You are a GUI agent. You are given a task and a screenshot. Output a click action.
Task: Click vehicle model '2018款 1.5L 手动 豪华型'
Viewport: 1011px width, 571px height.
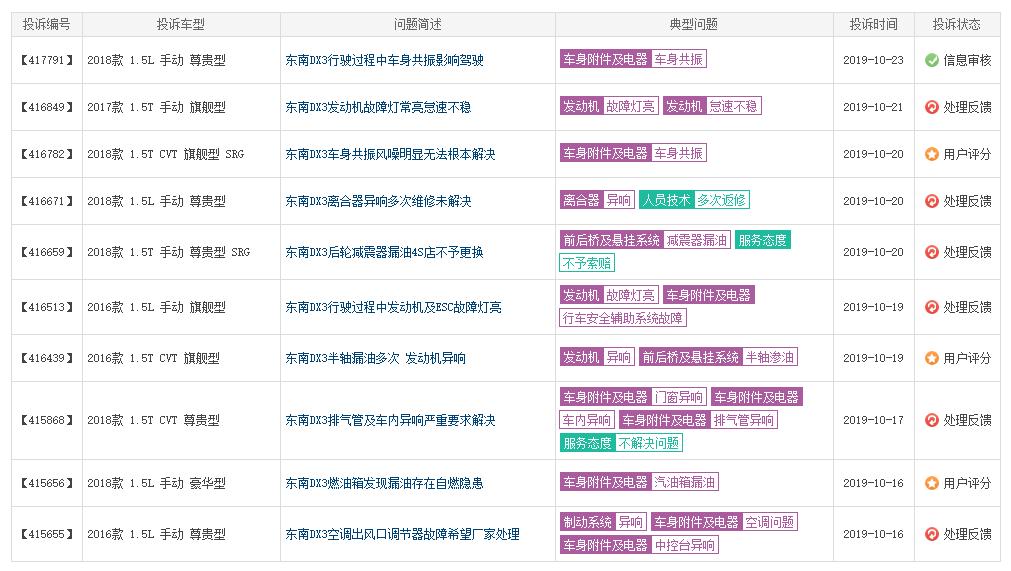157,483
